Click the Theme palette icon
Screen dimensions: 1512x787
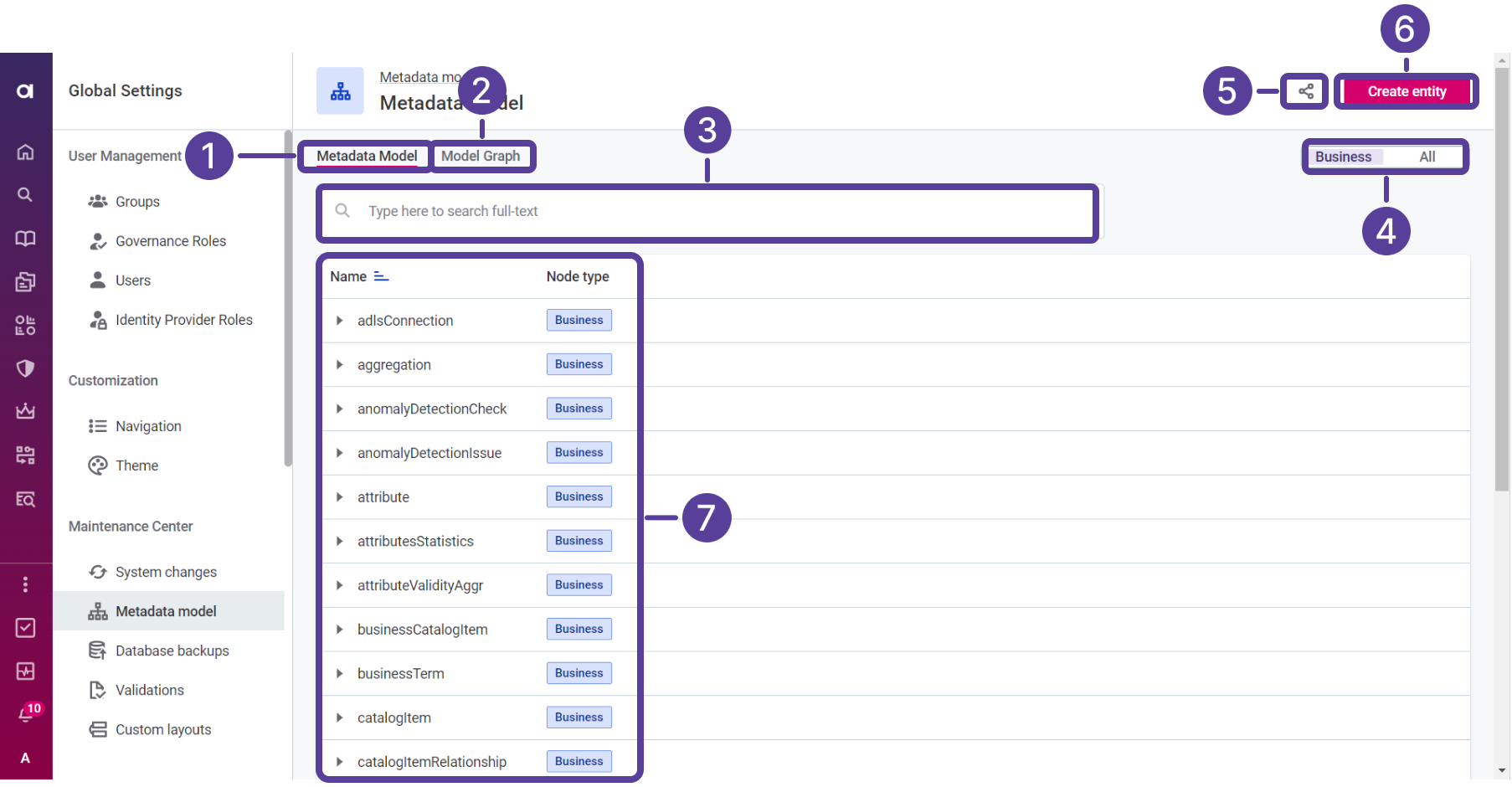(x=97, y=465)
